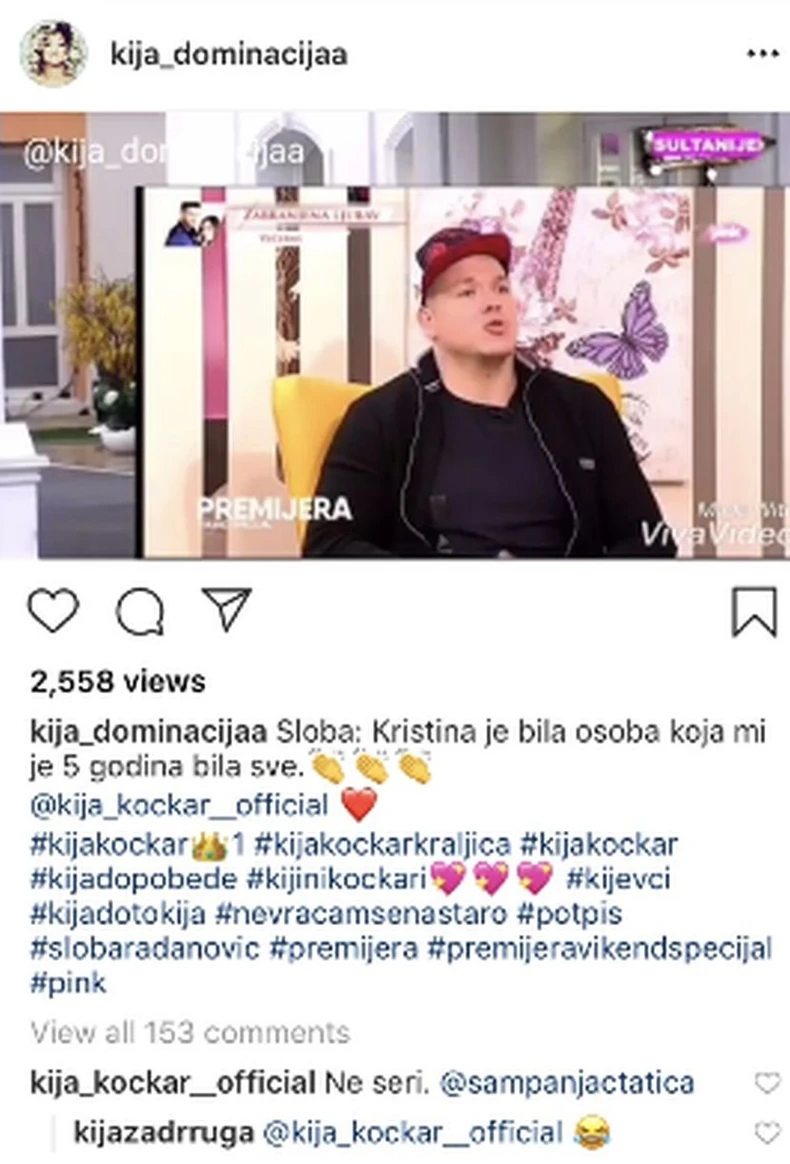
Task: Open the kija_dominacijaa username in the header
Action: [229, 54]
